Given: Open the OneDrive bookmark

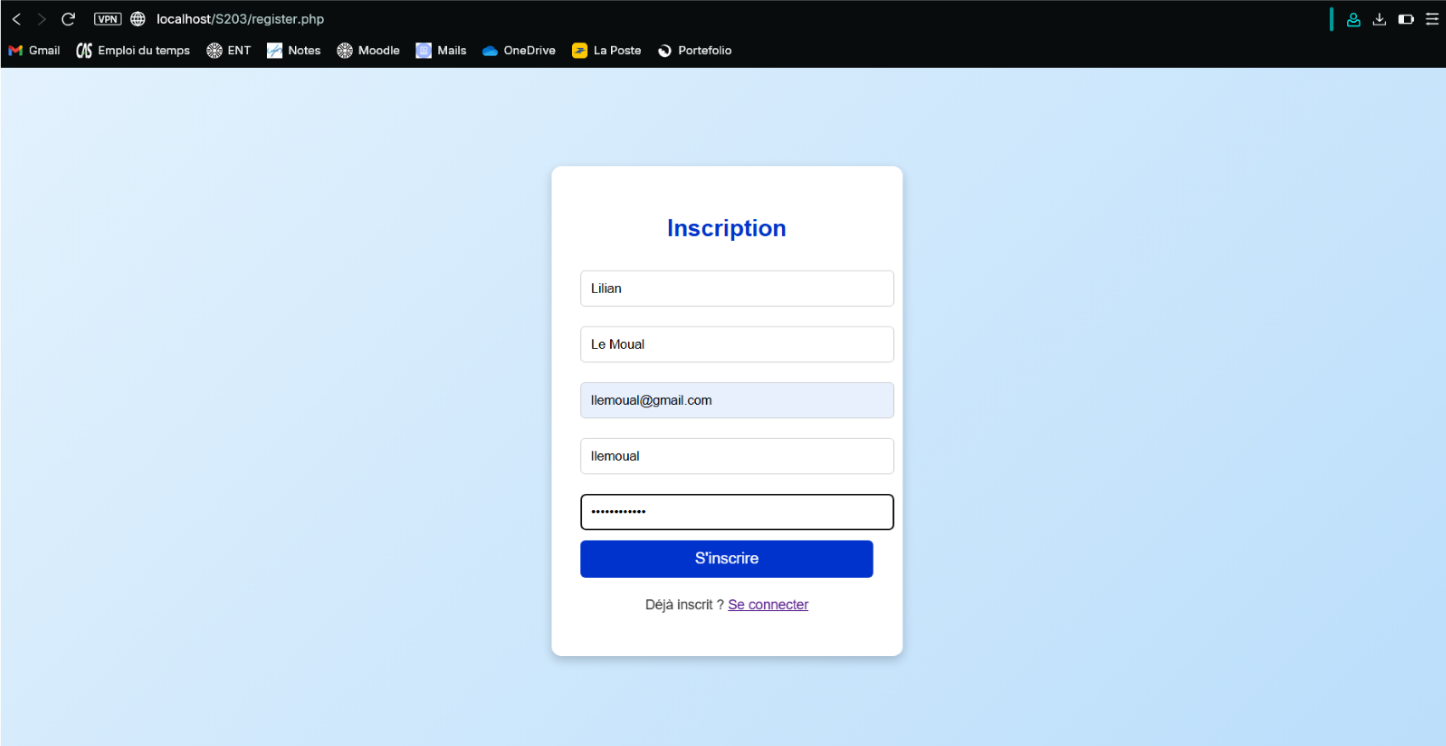Looking at the screenshot, I should pos(518,50).
